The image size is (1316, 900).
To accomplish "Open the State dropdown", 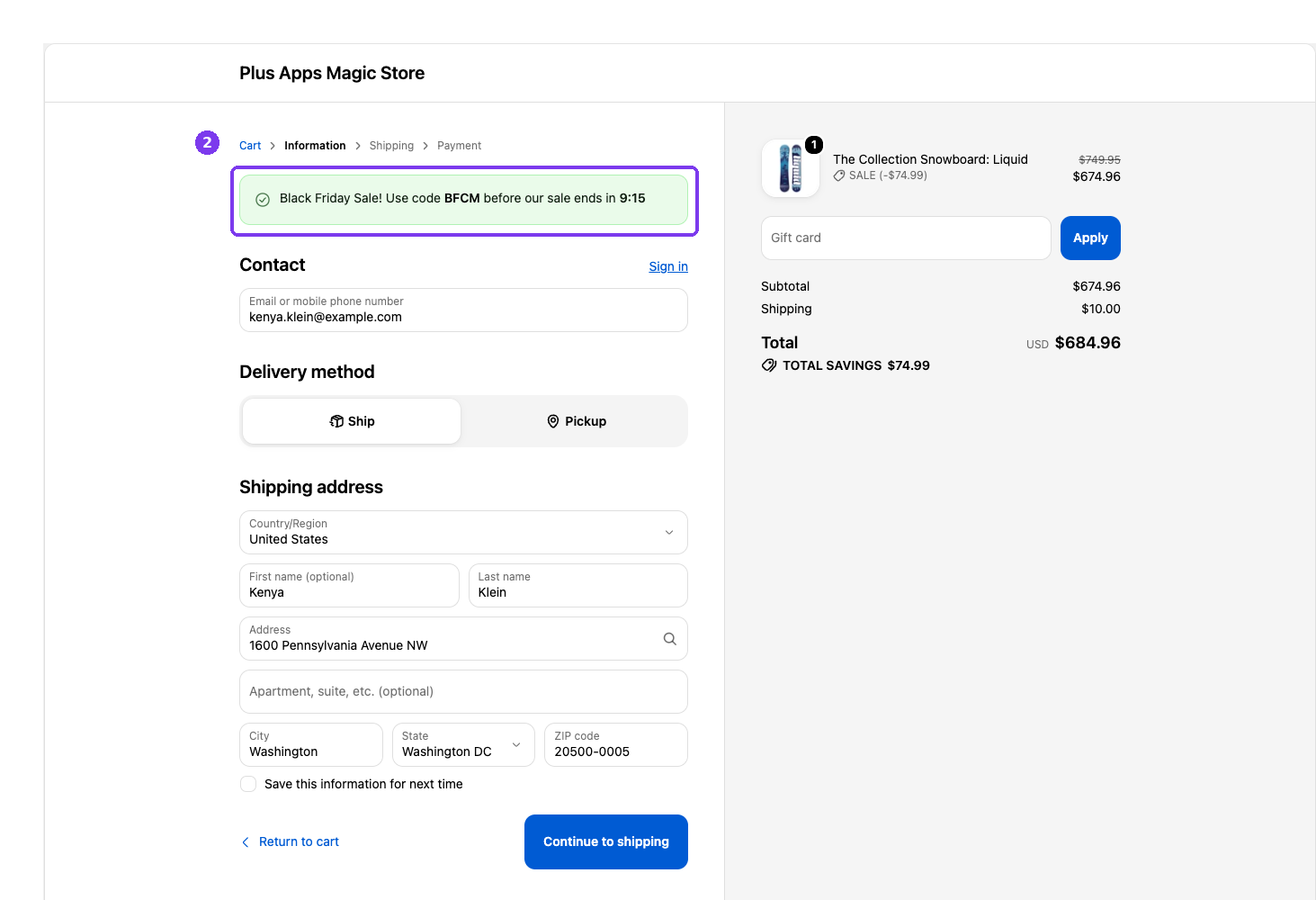I will click(463, 744).
